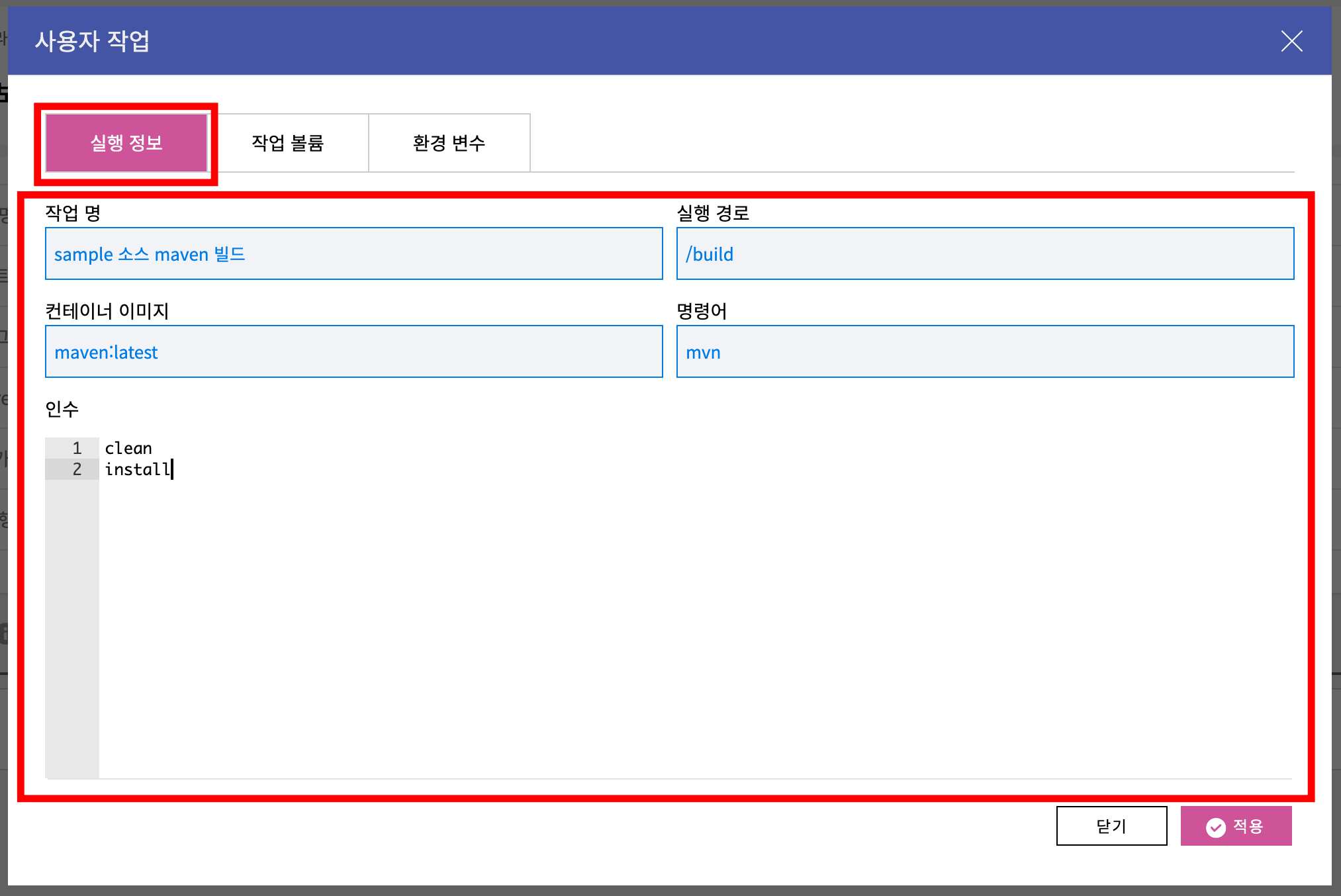Switch to the 작업 볼륨 tab
The image size is (1341, 896).
[x=288, y=143]
